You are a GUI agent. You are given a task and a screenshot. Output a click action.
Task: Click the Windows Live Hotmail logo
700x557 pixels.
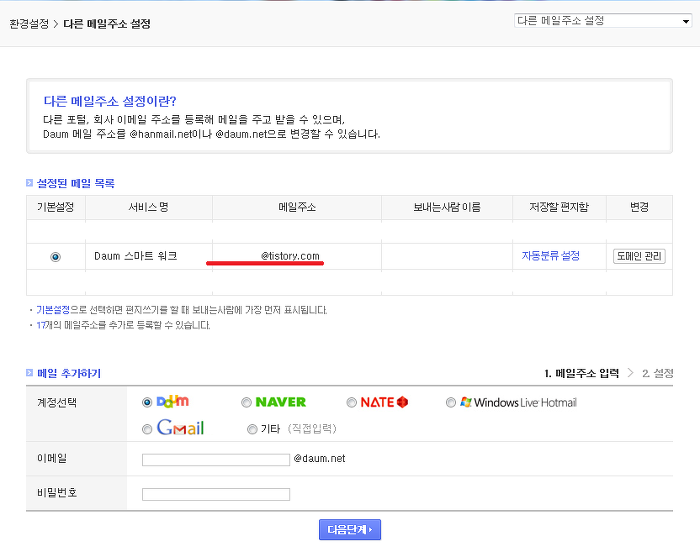519,403
